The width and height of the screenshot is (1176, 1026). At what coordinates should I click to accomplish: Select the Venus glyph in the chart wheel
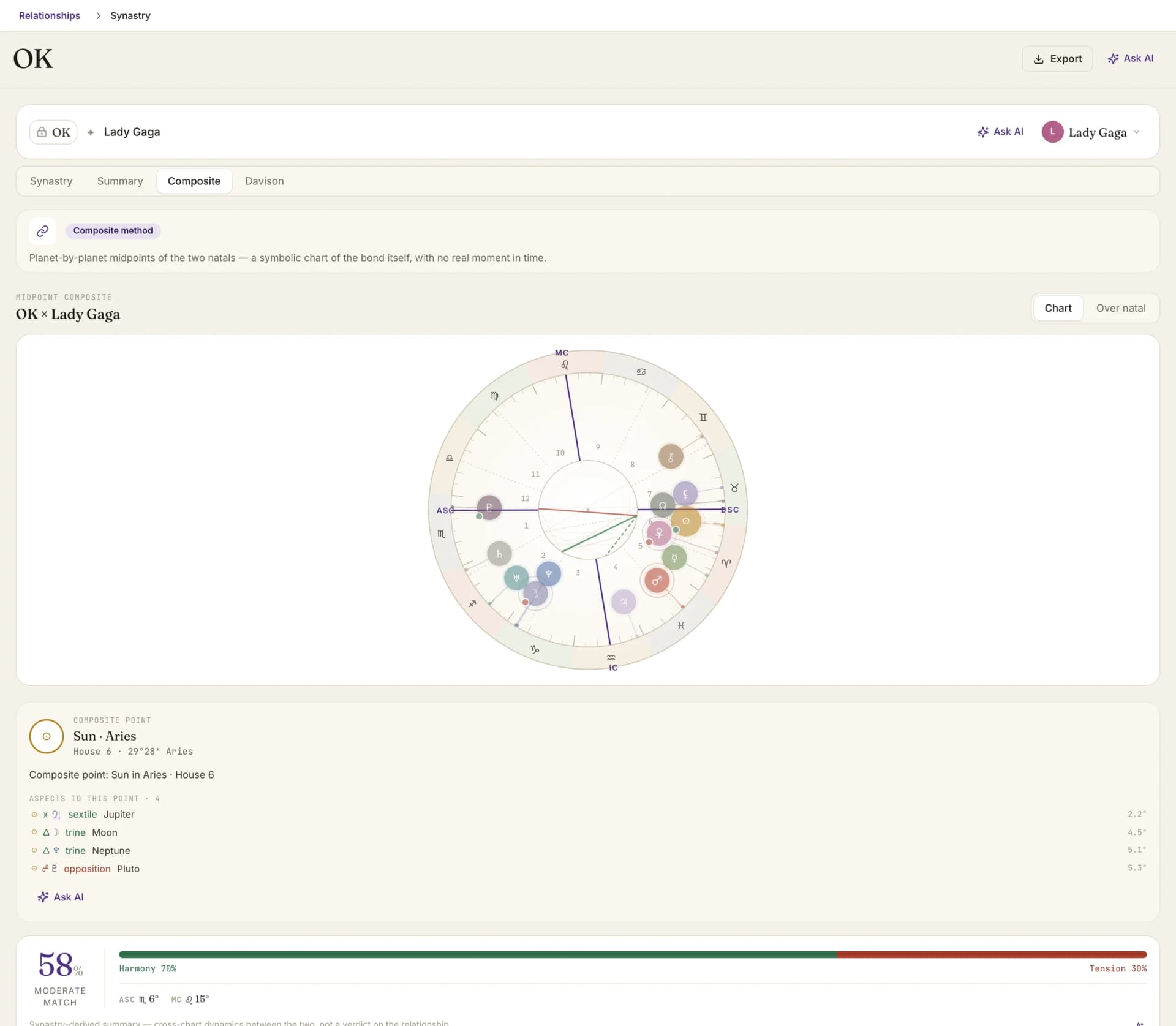[659, 533]
